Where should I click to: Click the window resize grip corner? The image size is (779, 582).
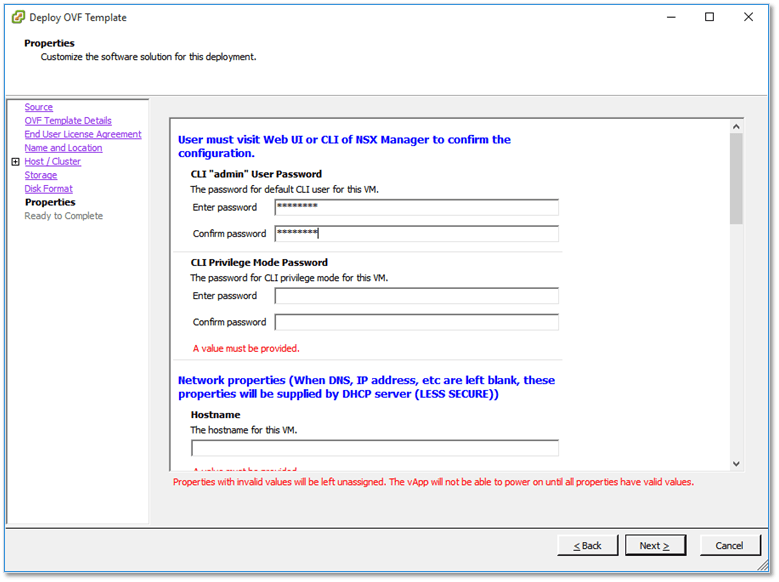click(763, 566)
